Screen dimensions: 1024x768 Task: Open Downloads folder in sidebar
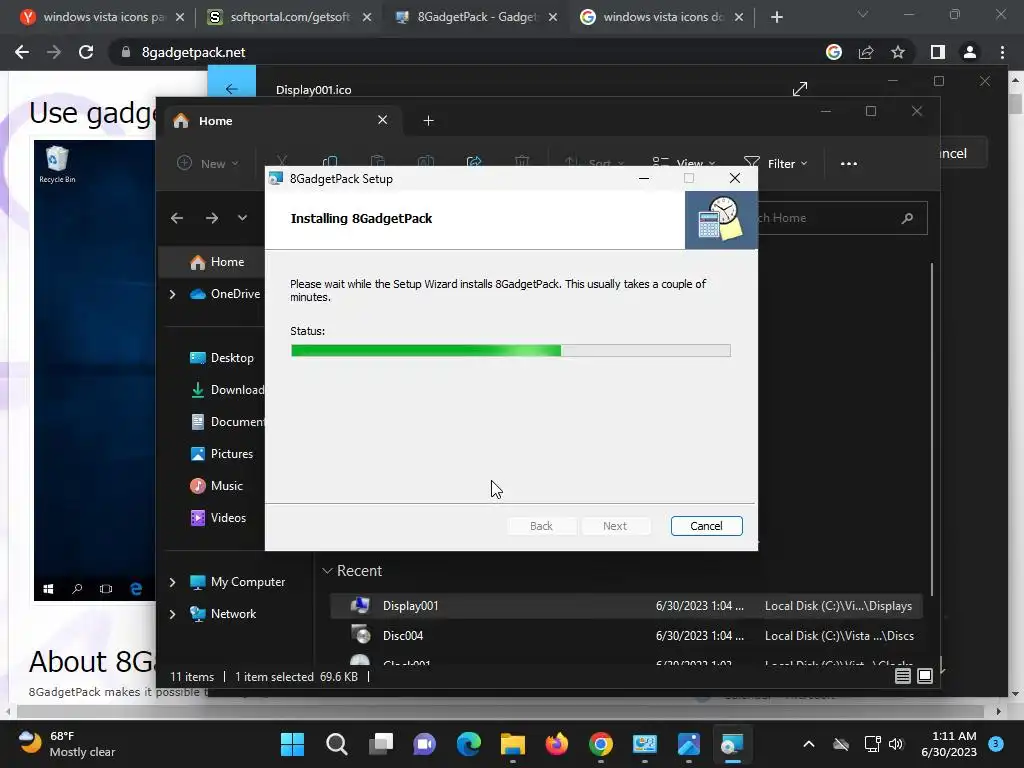point(227,390)
